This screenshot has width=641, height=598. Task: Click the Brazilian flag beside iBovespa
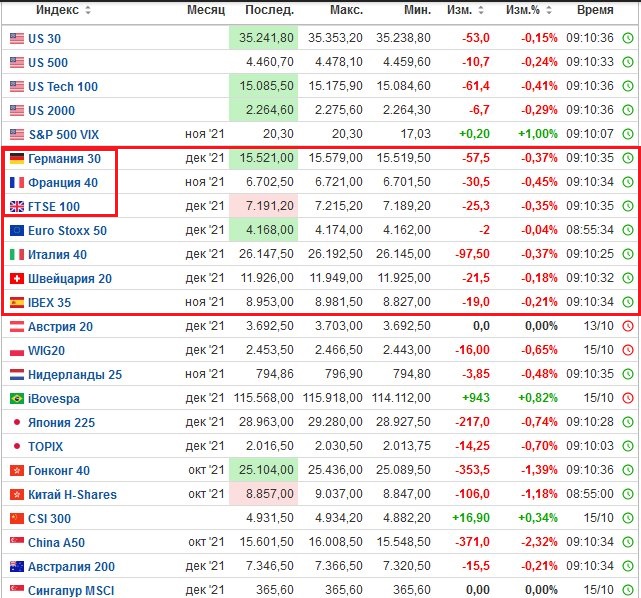(x=17, y=399)
